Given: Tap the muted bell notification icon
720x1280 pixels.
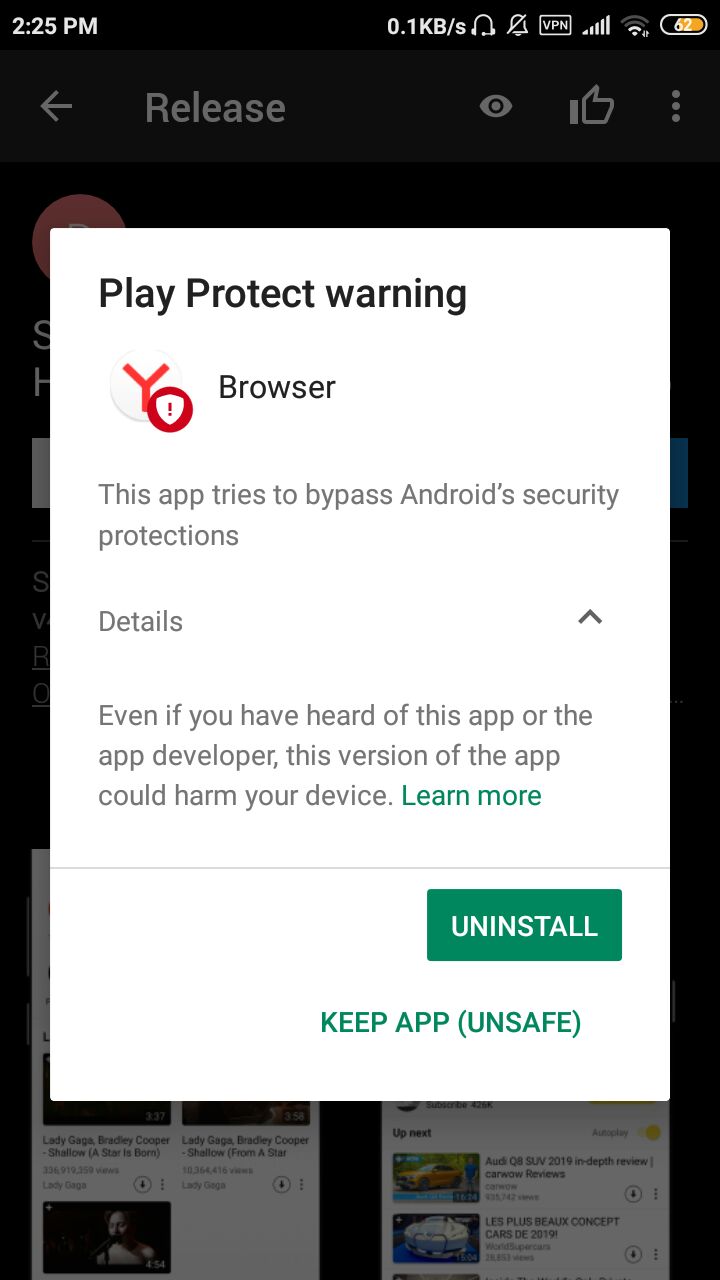Looking at the screenshot, I should pos(517,26).
